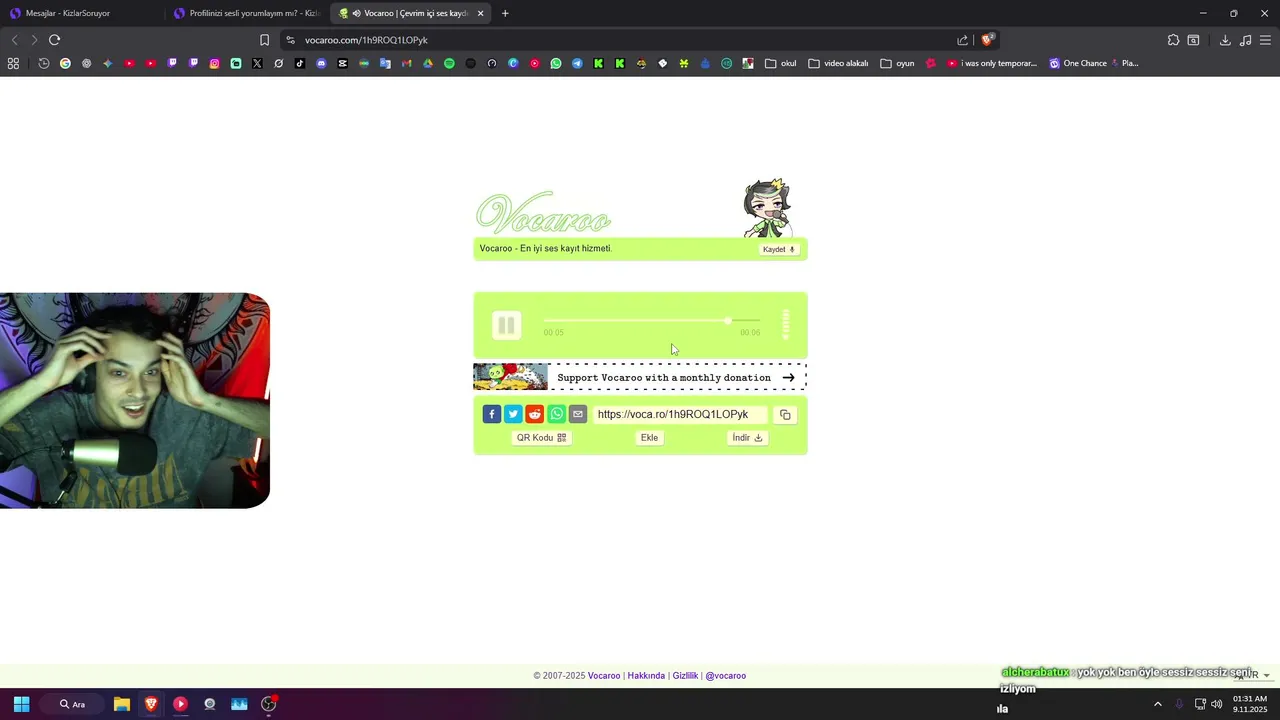Open Instagram bookmark icon

tap(214, 63)
